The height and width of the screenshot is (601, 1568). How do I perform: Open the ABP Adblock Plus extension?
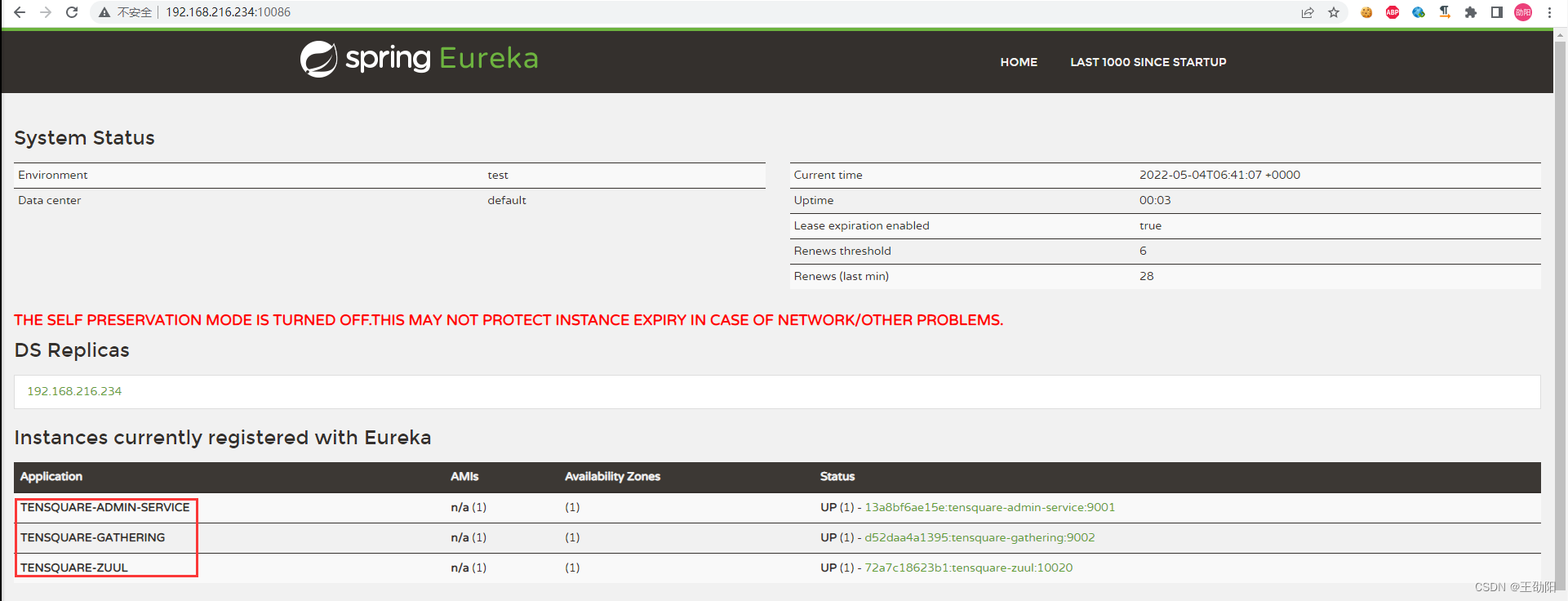point(1393,12)
